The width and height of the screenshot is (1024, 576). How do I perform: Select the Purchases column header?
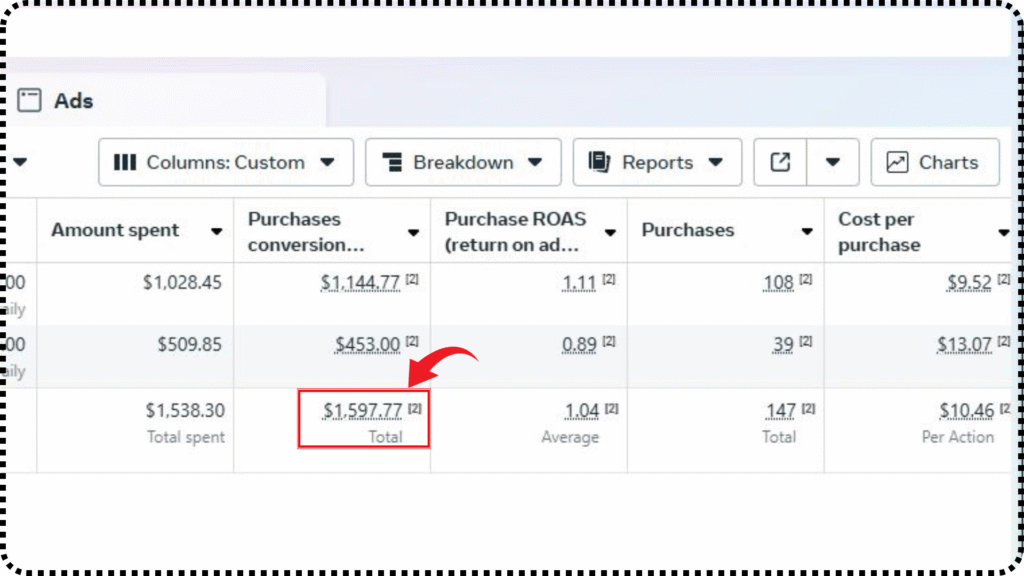point(687,230)
